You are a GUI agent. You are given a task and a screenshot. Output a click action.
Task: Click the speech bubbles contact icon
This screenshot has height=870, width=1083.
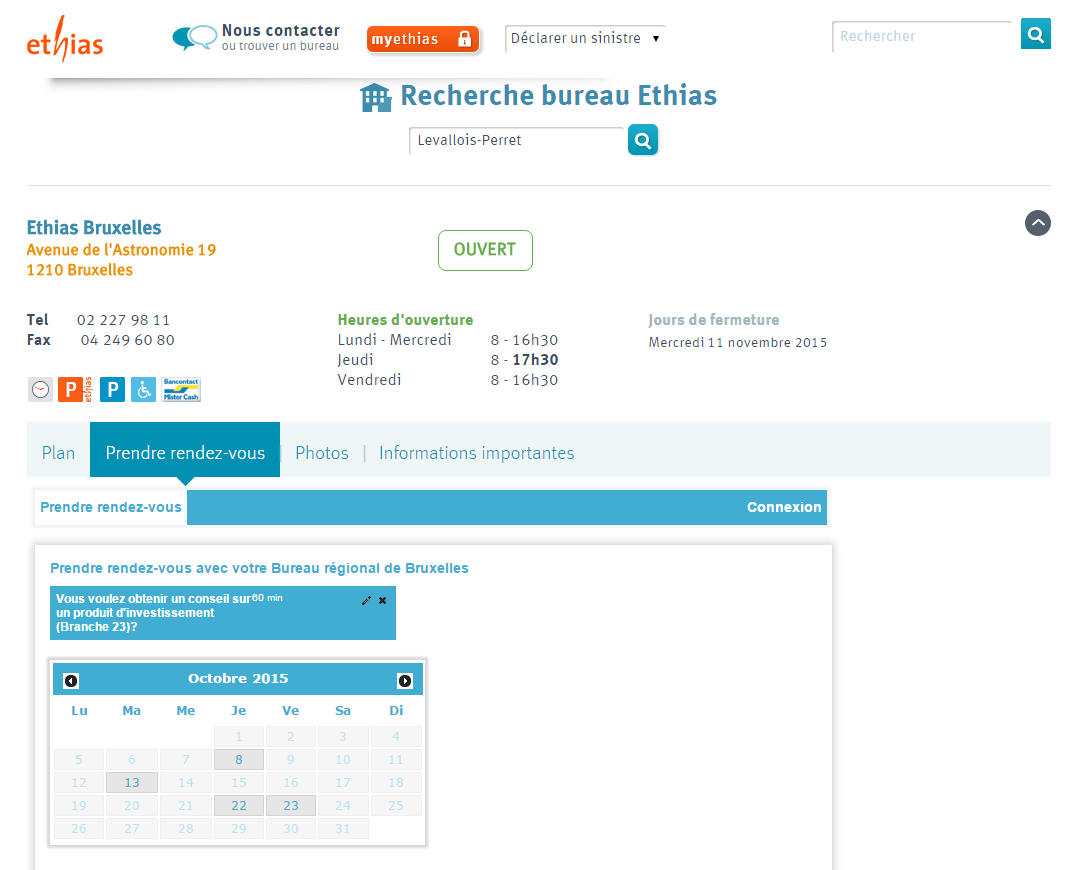coord(194,38)
